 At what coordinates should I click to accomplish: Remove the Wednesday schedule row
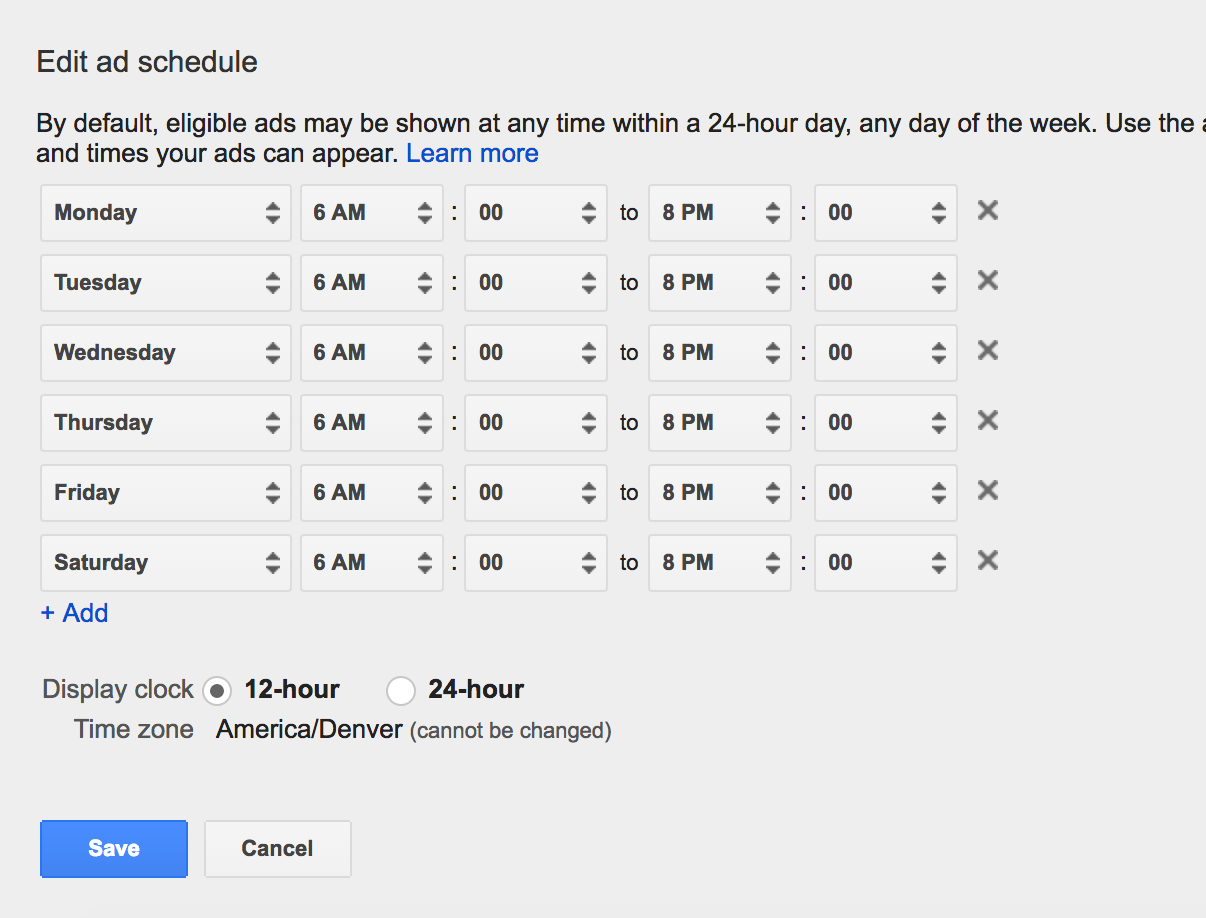[x=986, y=351]
